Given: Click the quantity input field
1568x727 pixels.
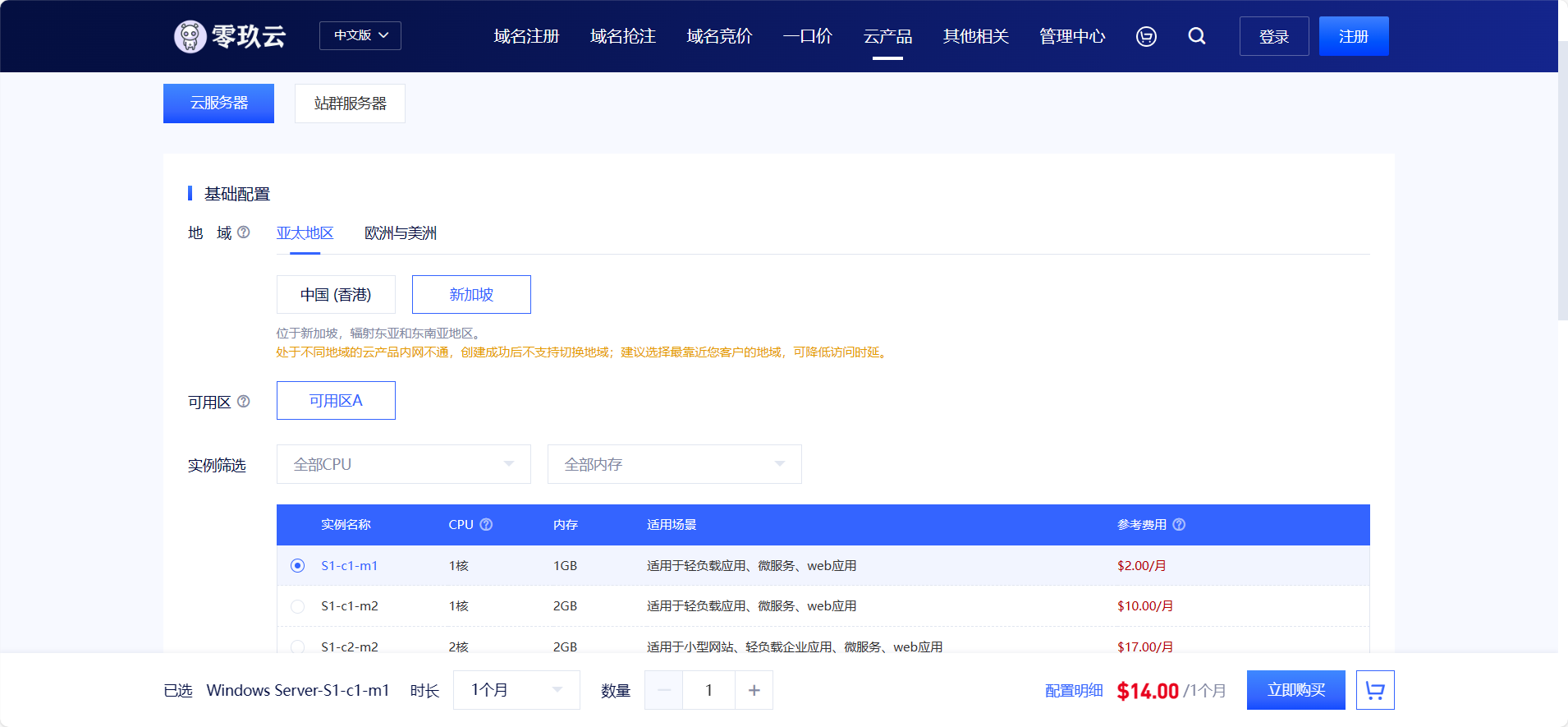Looking at the screenshot, I should point(709,690).
